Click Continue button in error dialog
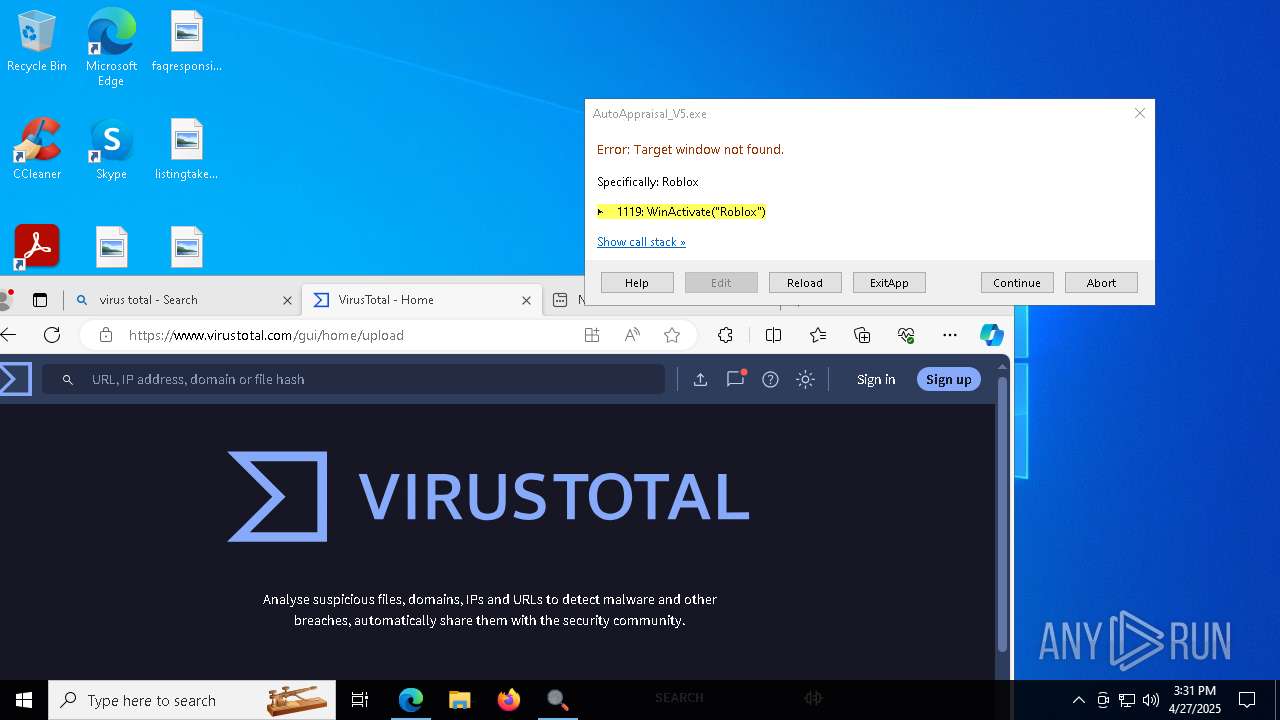The height and width of the screenshot is (720, 1280). click(1017, 283)
